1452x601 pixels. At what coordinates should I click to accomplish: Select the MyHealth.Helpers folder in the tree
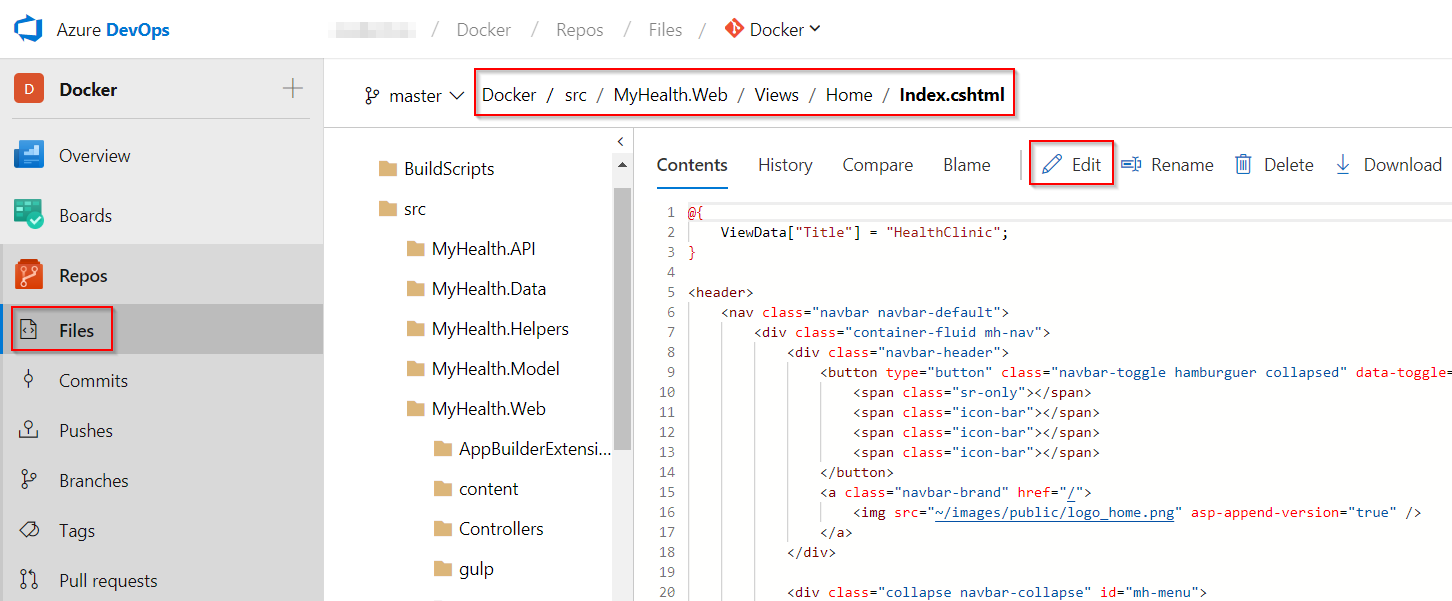pyautogui.click(x=500, y=329)
